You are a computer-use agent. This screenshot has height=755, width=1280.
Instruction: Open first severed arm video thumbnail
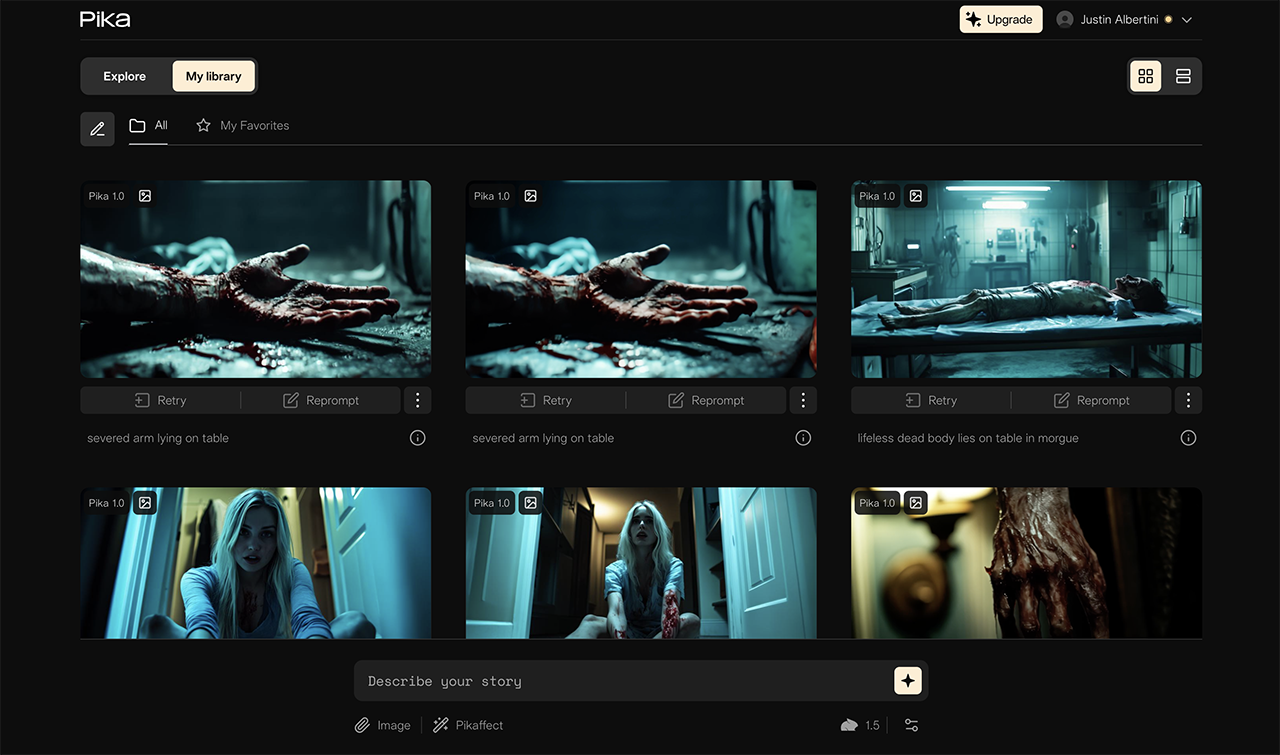tap(256, 279)
